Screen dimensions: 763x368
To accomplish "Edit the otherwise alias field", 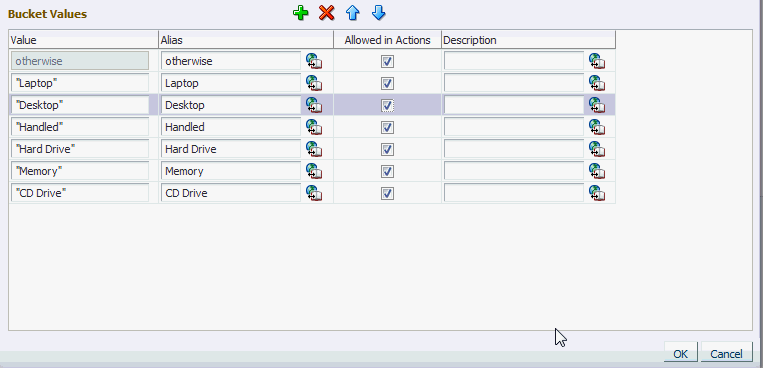I will 231,61.
